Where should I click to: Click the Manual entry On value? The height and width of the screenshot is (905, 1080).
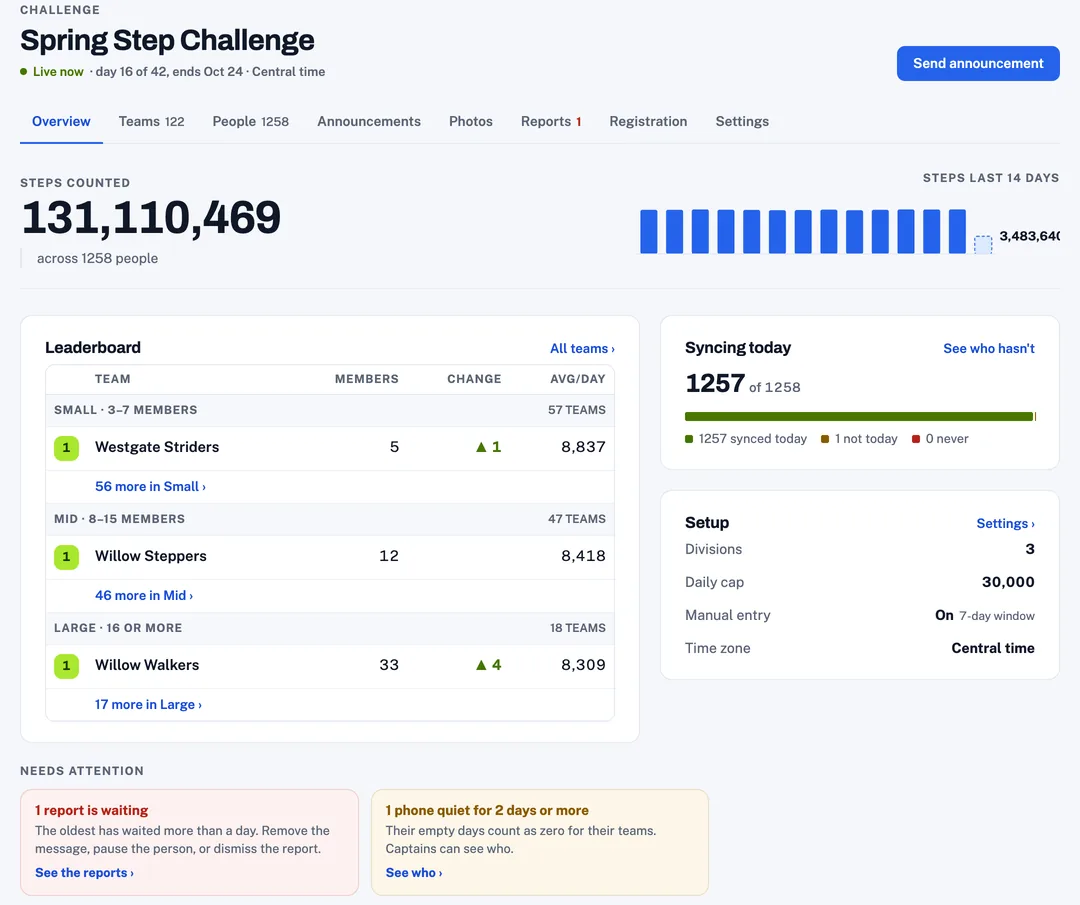click(944, 615)
